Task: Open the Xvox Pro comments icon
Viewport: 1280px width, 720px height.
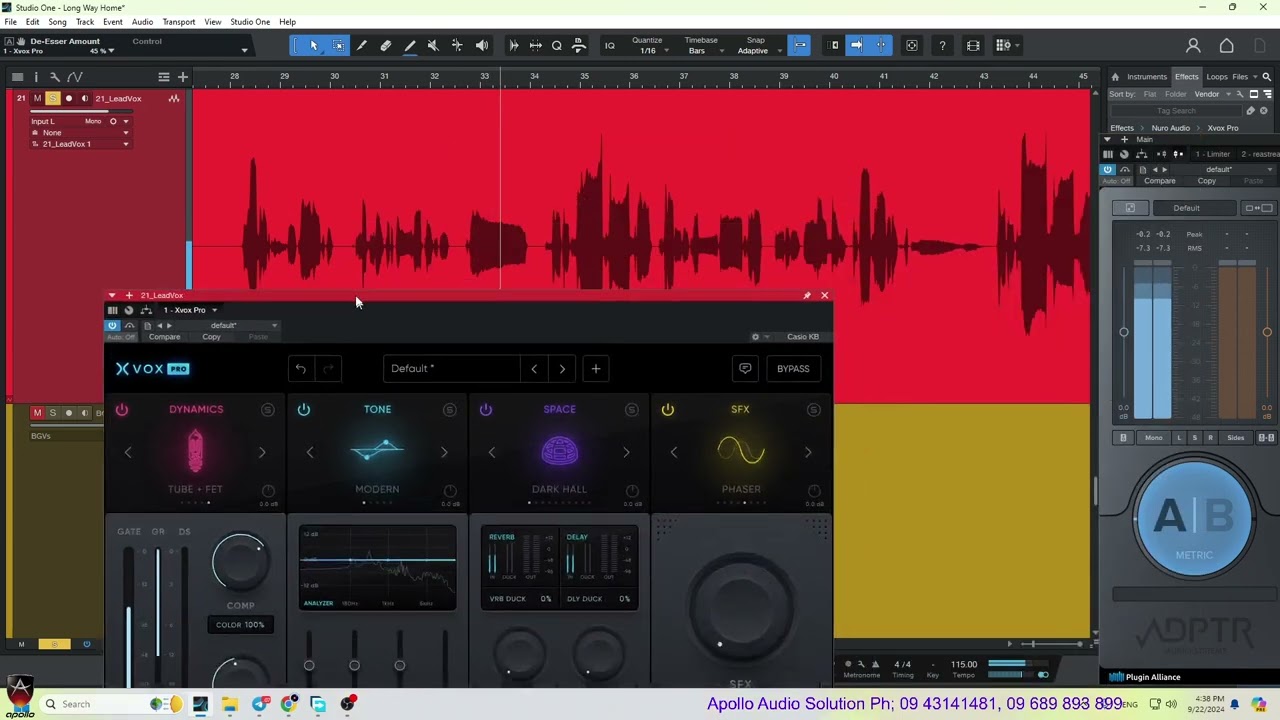Action: point(745,369)
